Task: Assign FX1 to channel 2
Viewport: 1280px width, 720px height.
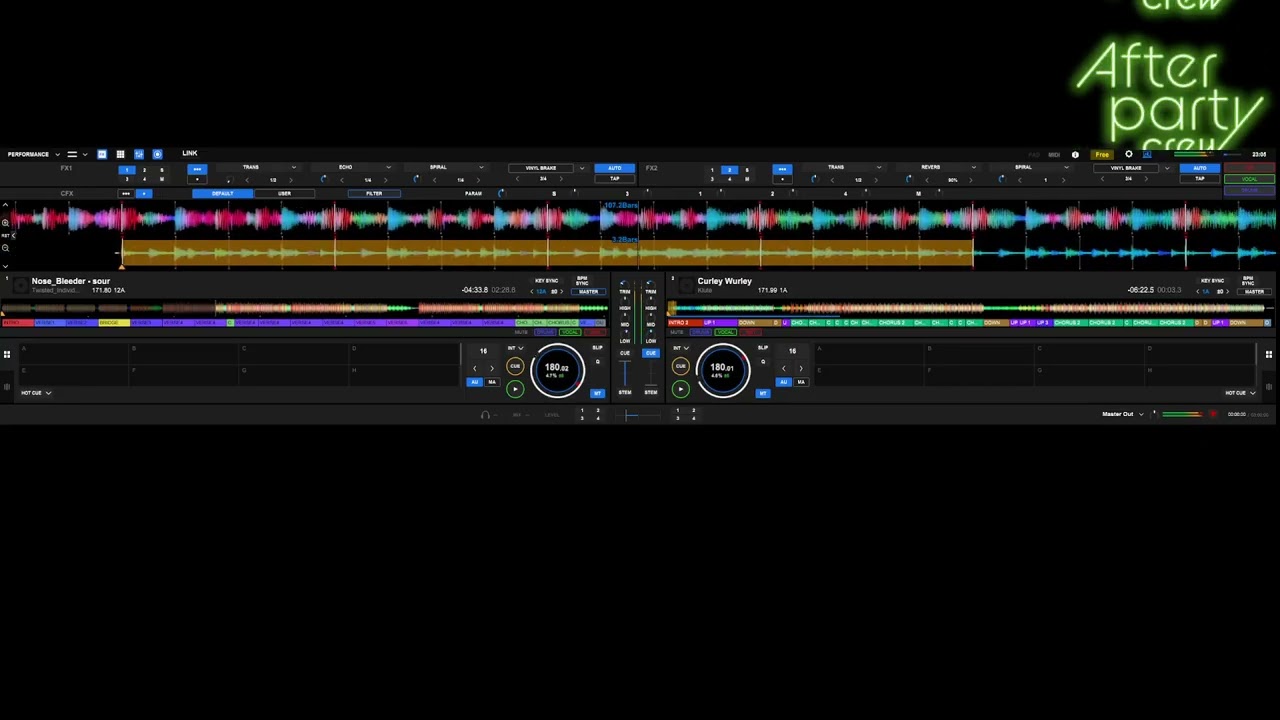Action: 144,169
